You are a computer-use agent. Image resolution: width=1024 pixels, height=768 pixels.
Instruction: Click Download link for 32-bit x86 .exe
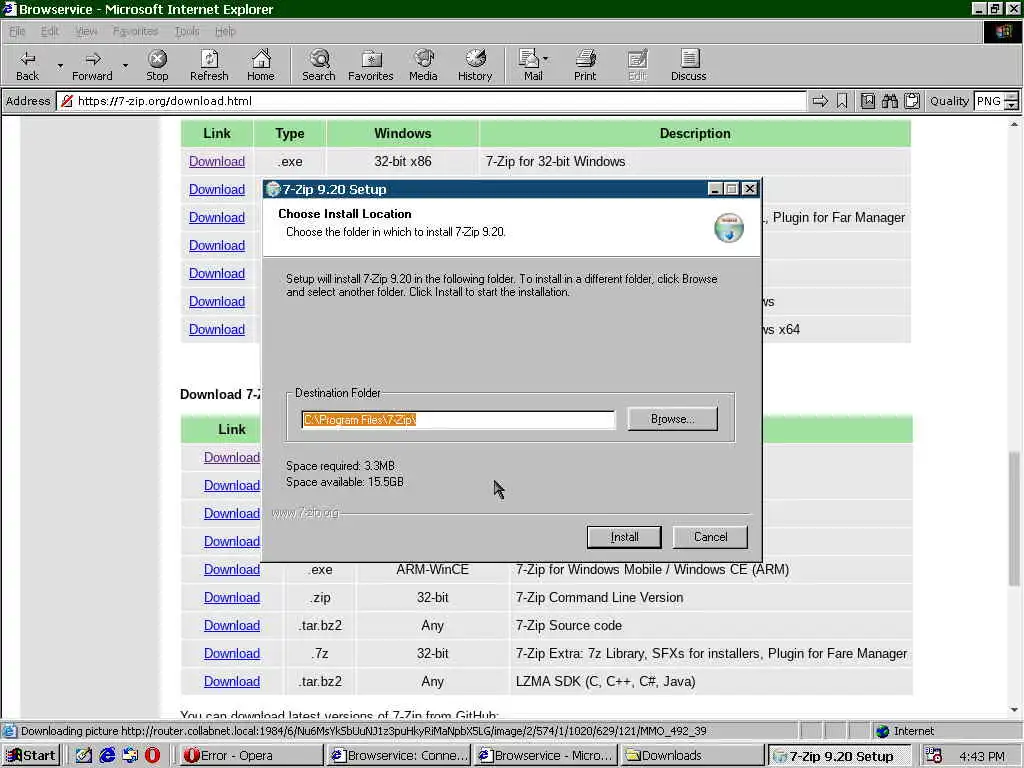217,161
